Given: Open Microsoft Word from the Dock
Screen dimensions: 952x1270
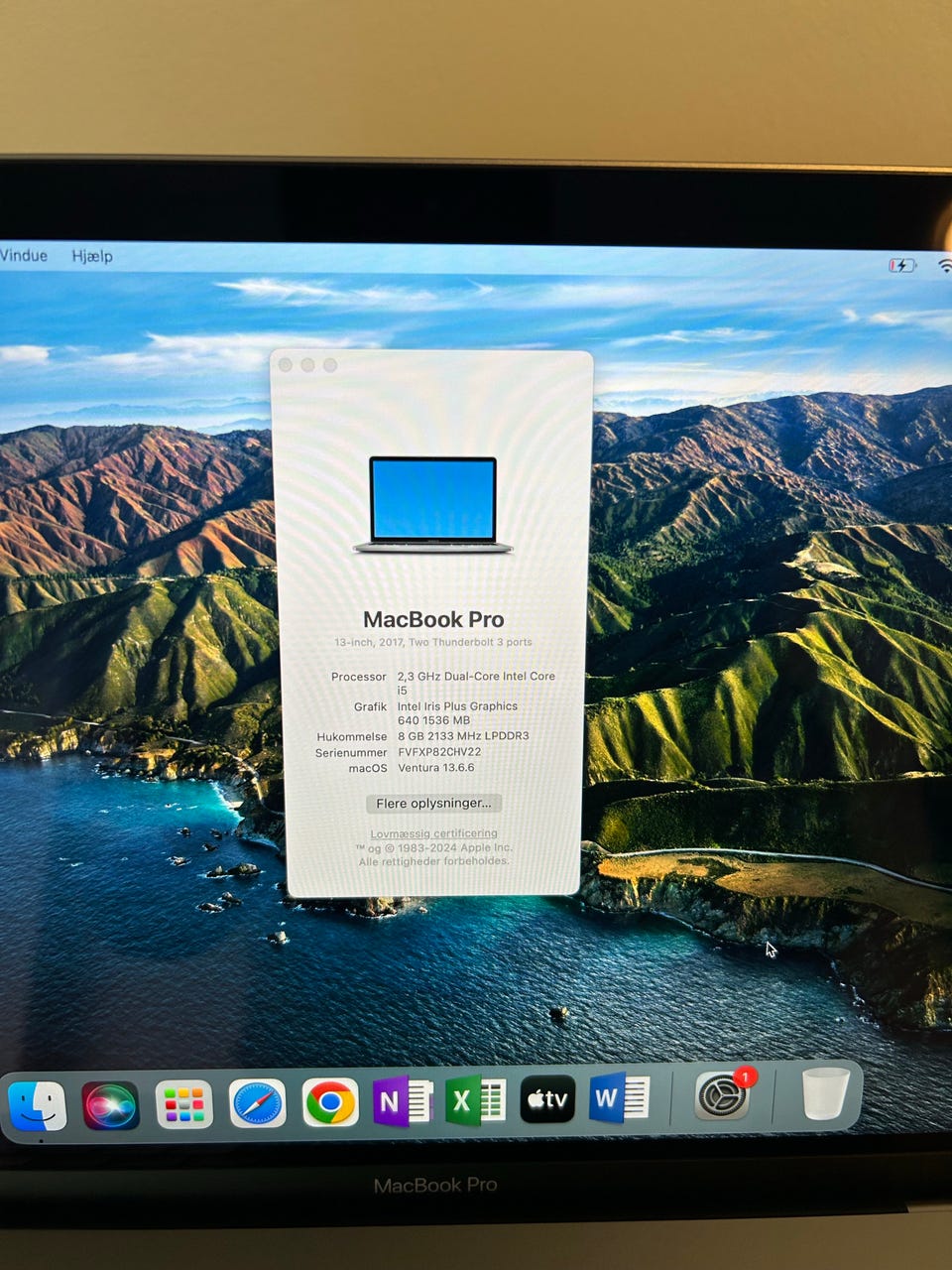Looking at the screenshot, I should pos(619,1098).
